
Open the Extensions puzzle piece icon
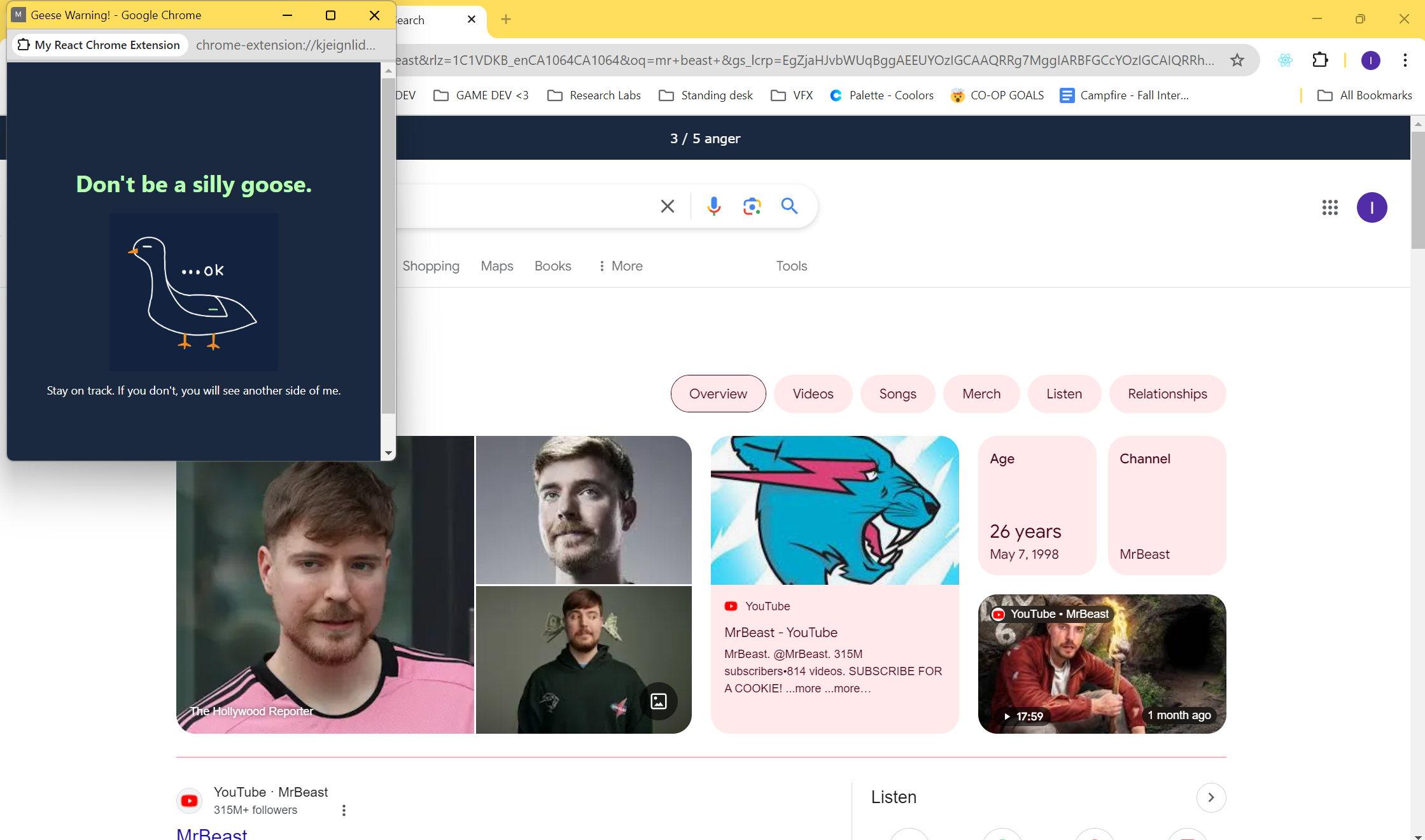tap(1320, 60)
